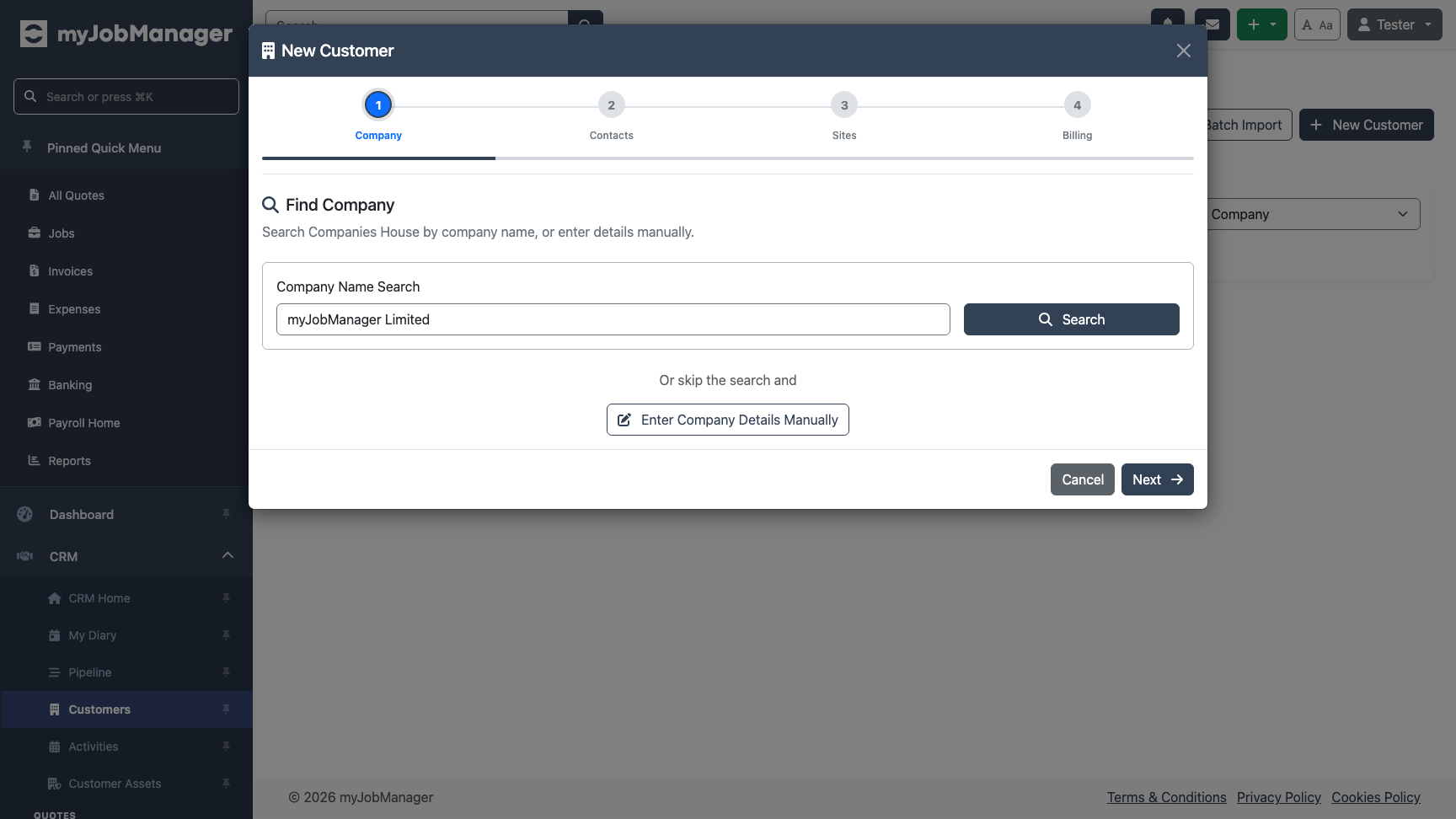
Task: Open the Cookies Policy link
Action: coord(1376,797)
